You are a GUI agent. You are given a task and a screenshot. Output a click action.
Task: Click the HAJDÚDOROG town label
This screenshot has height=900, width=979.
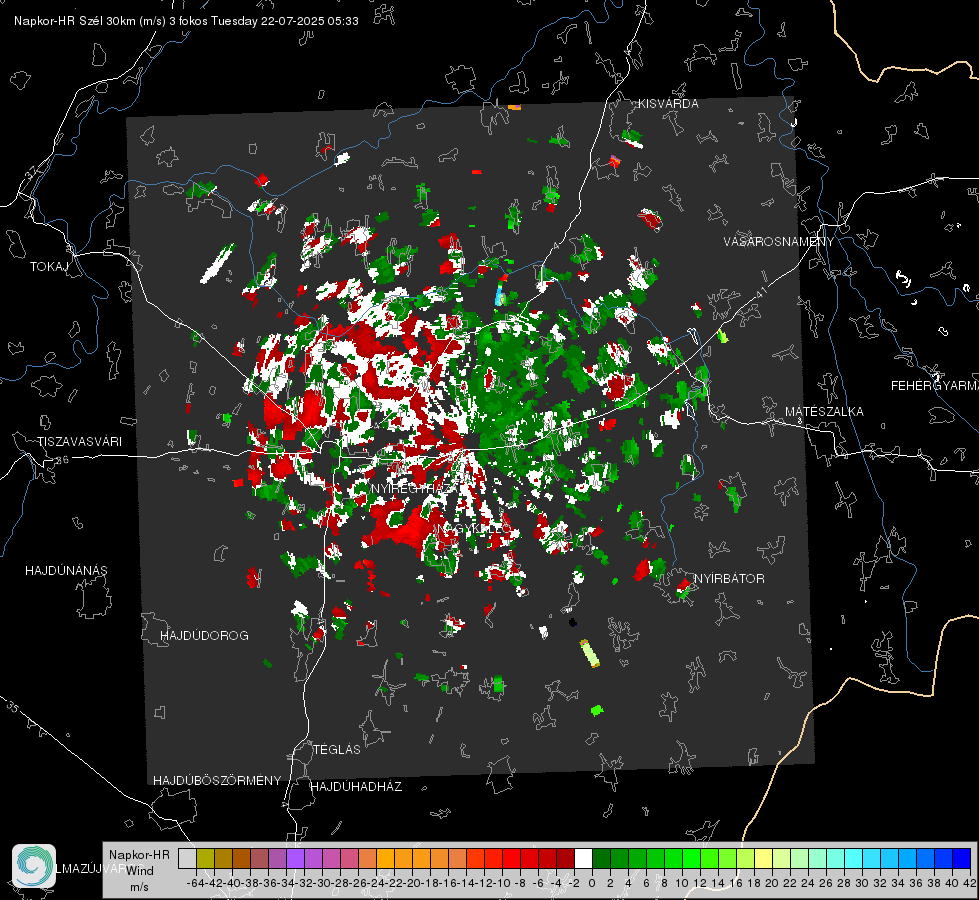pyautogui.click(x=204, y=635)
